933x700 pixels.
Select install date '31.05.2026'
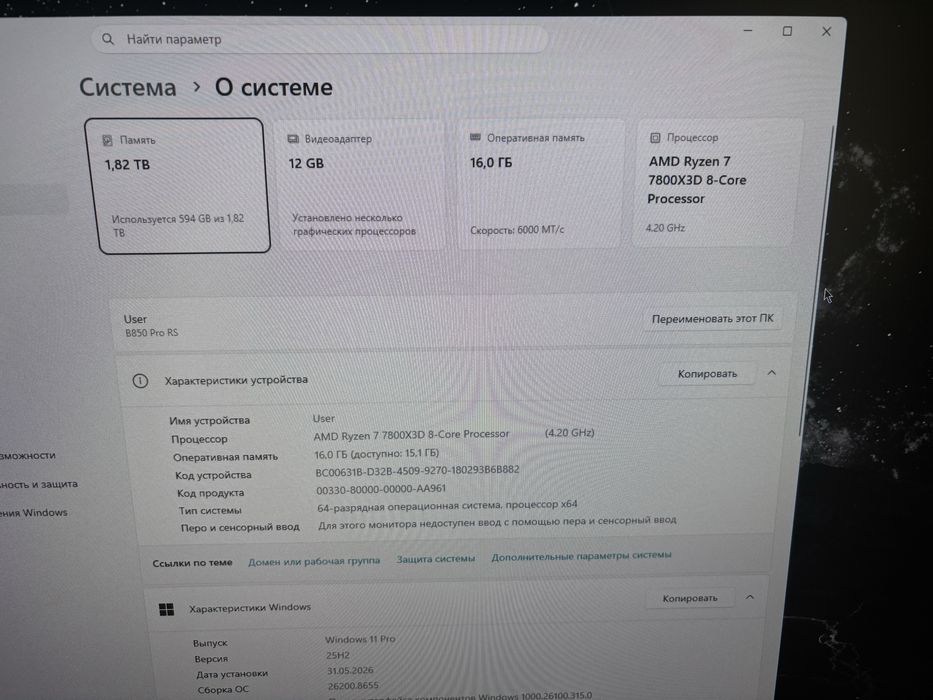click(350, 671)
